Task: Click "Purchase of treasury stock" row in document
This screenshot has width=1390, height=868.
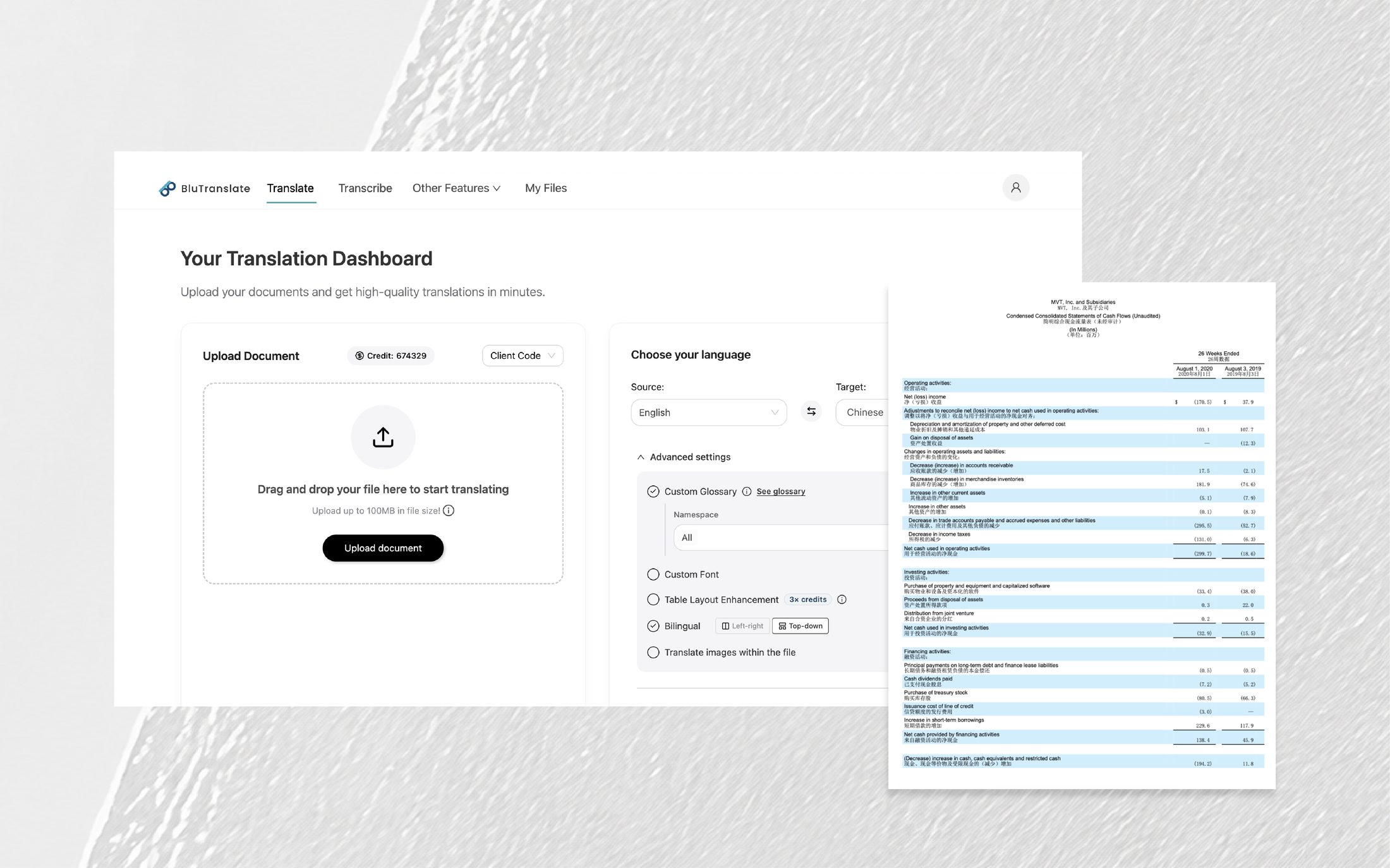Action: pos(1083,696)
